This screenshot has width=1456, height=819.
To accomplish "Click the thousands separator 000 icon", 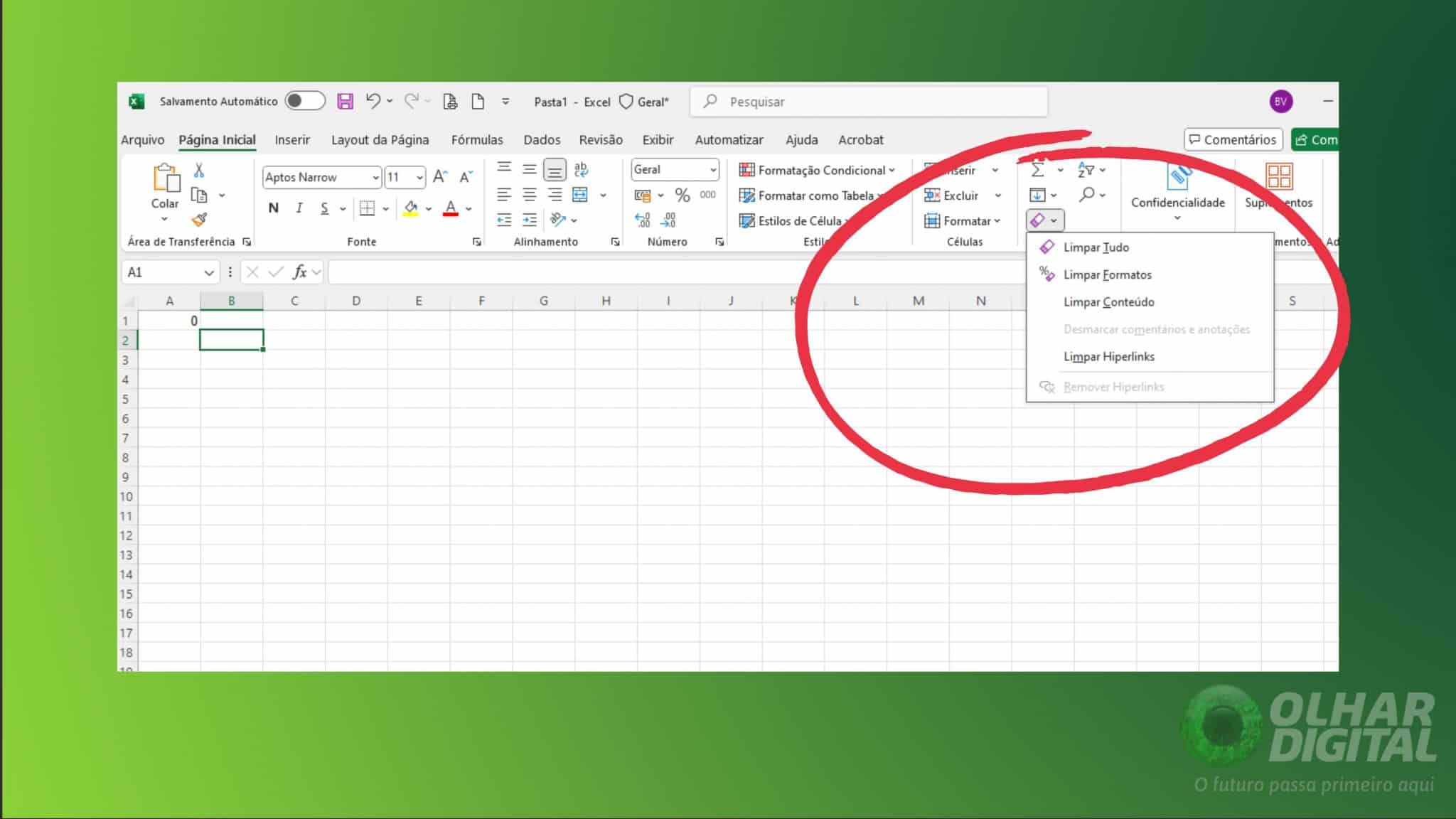I will click(x=707, y=194).
